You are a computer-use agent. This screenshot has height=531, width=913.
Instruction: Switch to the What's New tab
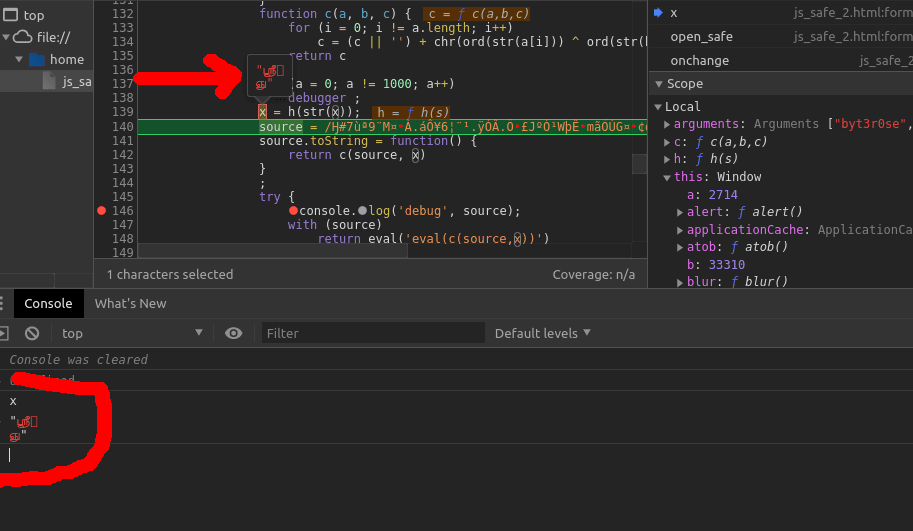click(130, 303)
